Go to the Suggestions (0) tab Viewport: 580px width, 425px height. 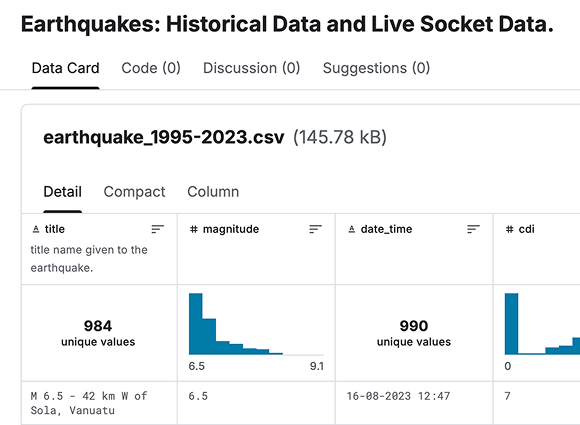coord(376,68)
